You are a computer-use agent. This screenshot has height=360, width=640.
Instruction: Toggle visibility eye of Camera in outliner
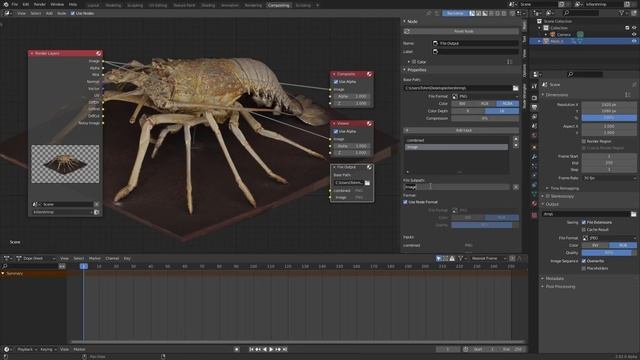click(x=634, y=35)
